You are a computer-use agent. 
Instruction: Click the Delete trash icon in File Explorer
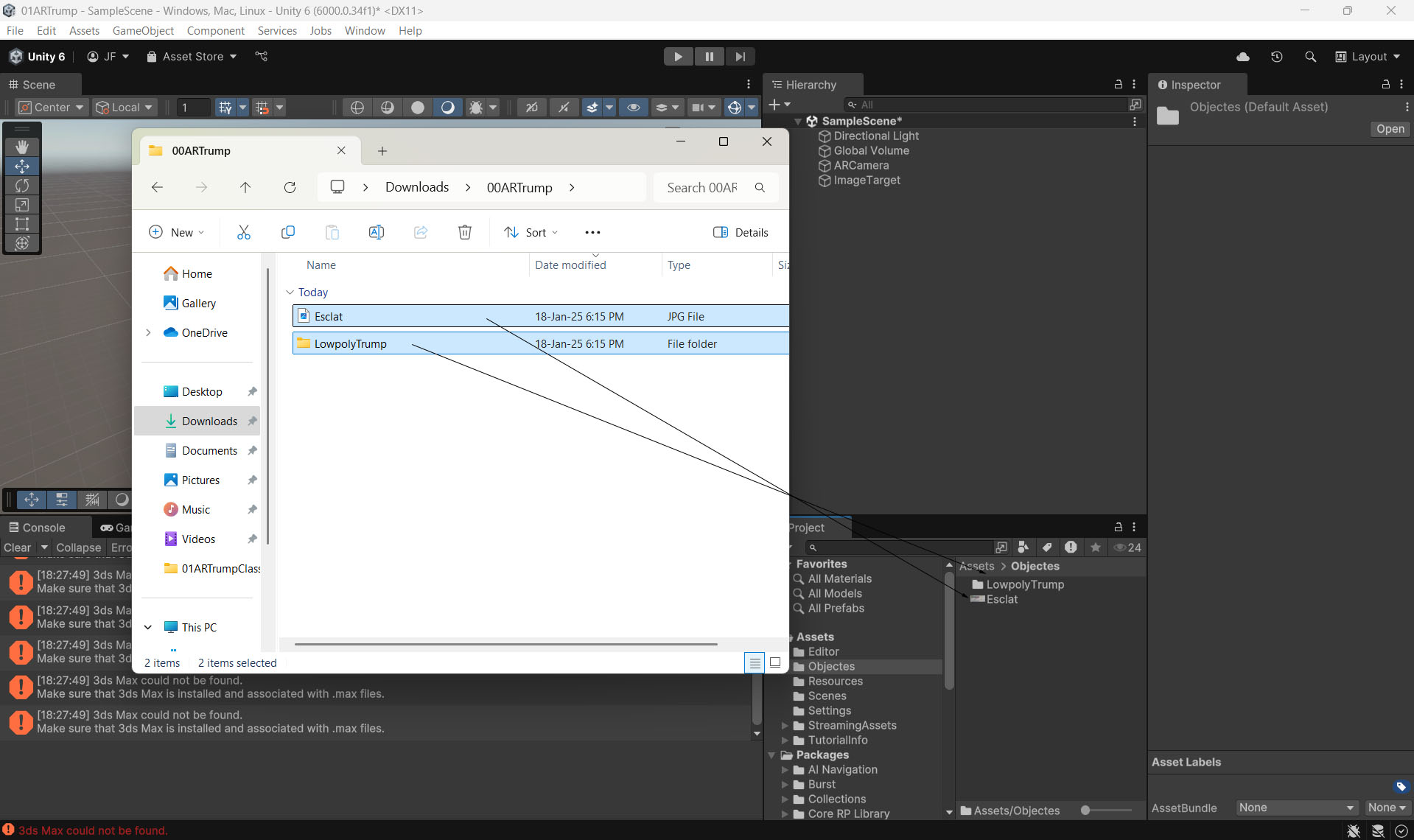point(465,233)
